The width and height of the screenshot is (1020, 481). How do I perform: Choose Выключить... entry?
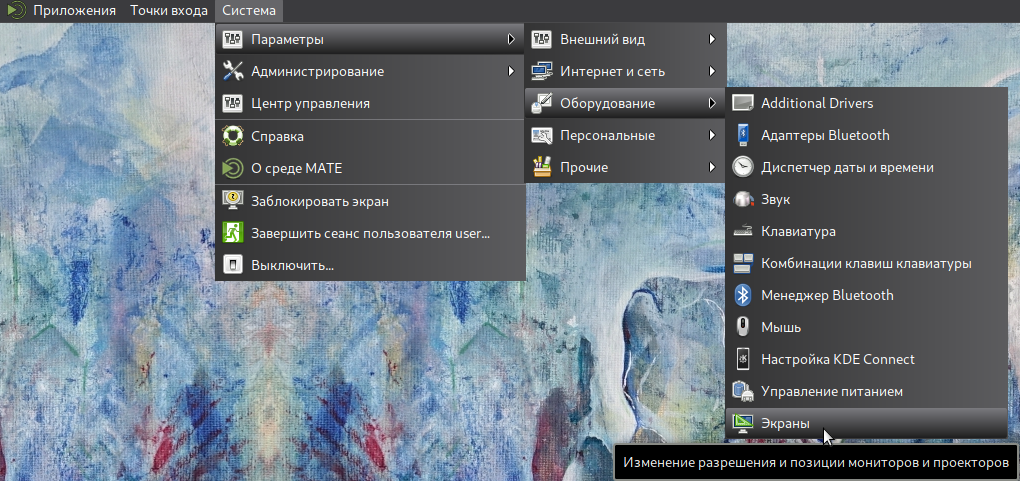pyautogui.click(x=369, y=266)
